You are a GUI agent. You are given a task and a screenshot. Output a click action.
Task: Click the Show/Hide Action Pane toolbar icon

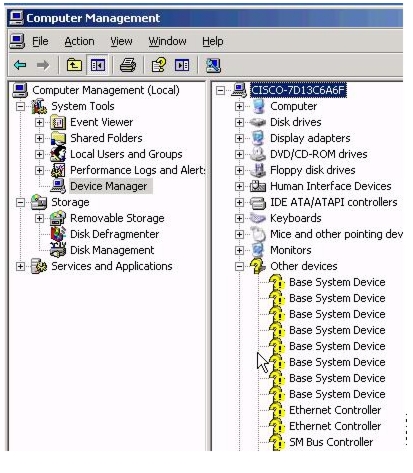pyautogui.click(x=182, y=65)
